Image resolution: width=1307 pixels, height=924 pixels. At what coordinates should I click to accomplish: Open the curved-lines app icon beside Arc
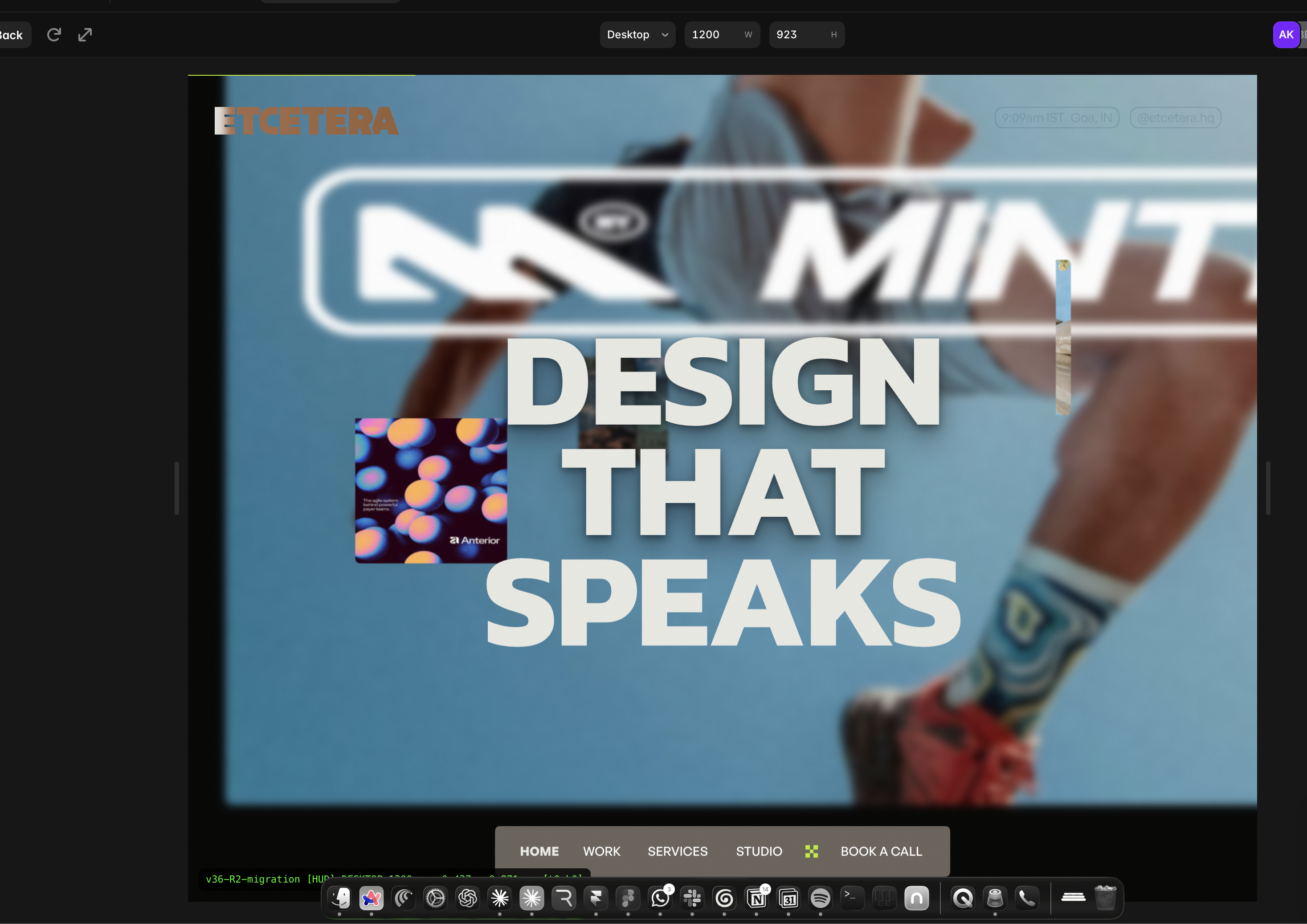[x=404, y=898]
